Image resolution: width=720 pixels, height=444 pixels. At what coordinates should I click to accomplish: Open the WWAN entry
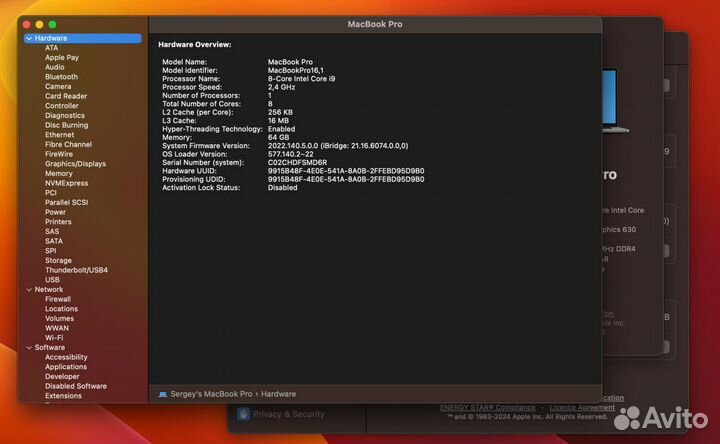coord(57,328)
